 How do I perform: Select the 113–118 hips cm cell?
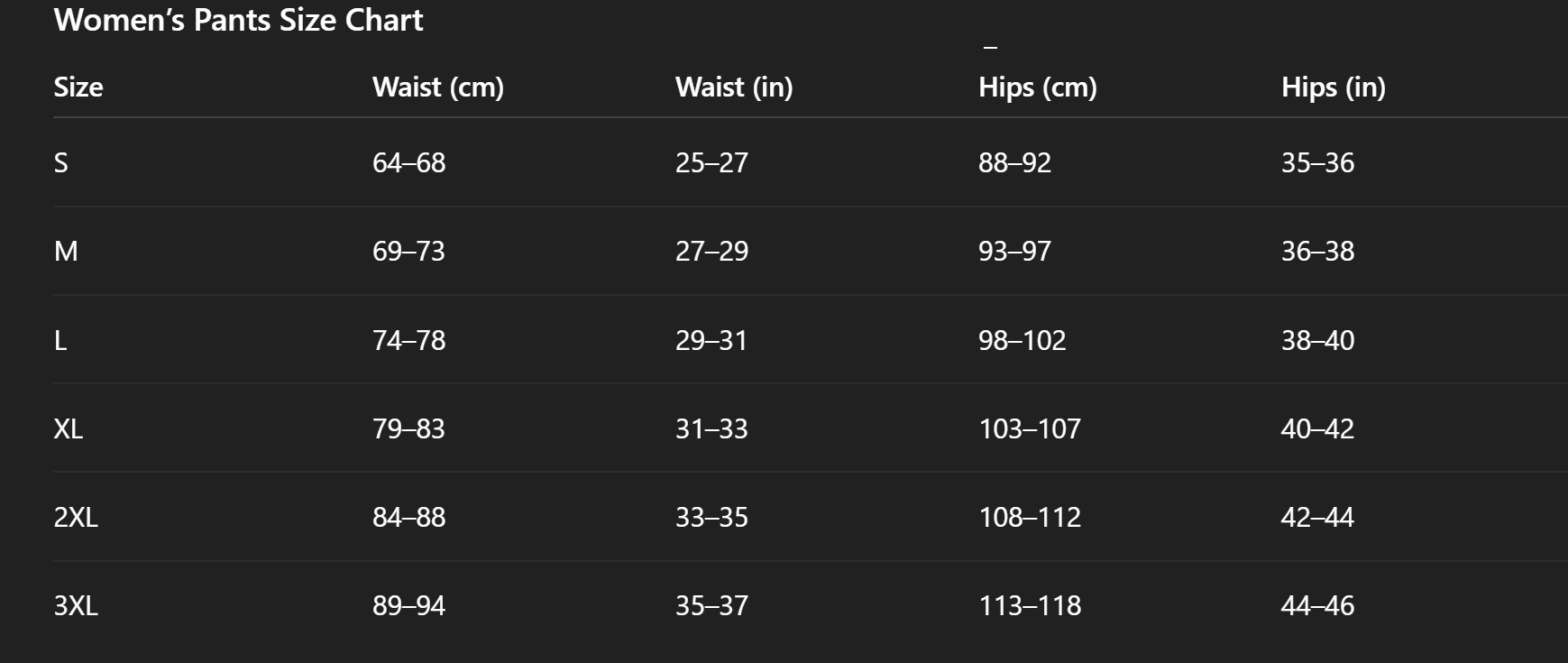(x=1031, y=605)
